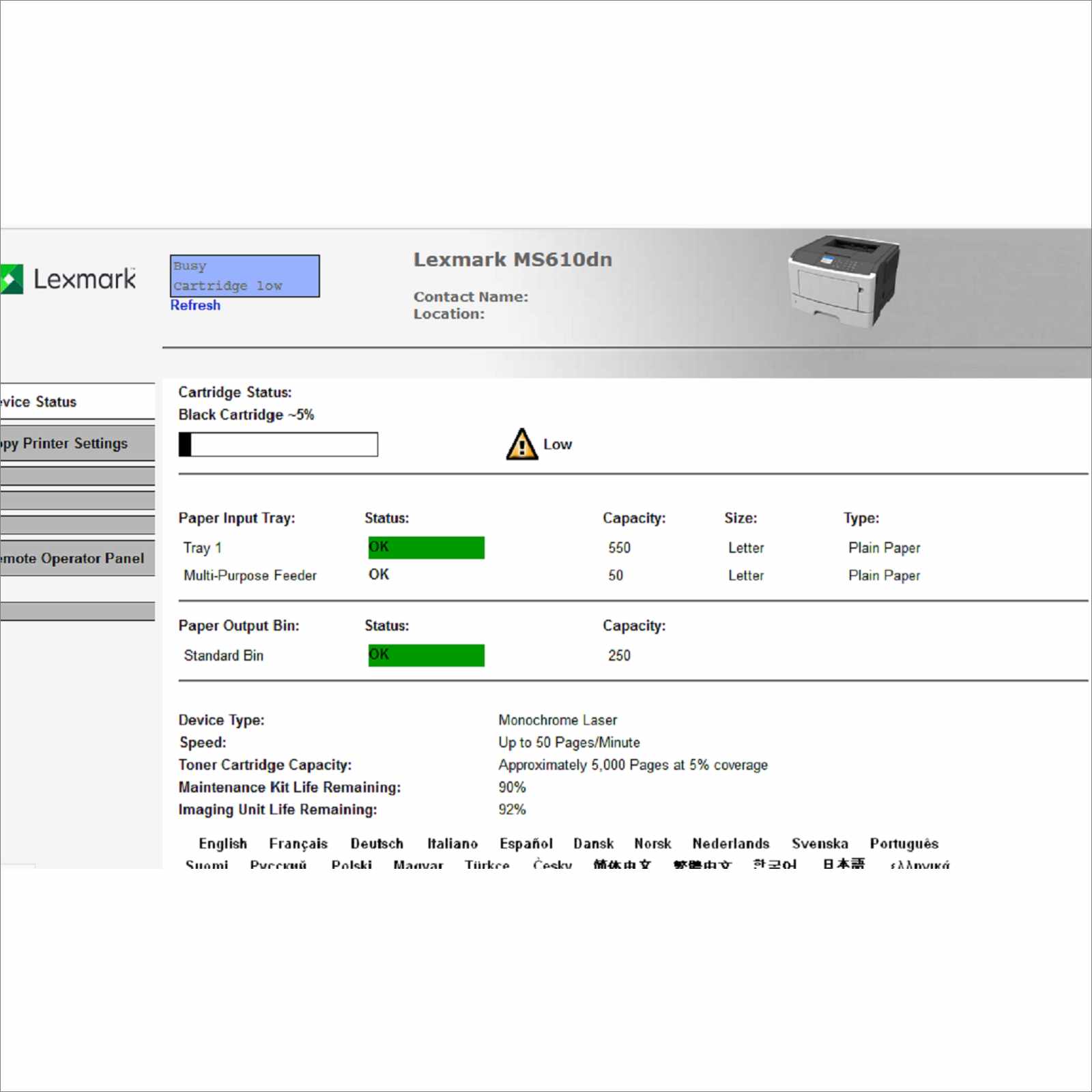Switch language to Nederlands

(731, 844)
